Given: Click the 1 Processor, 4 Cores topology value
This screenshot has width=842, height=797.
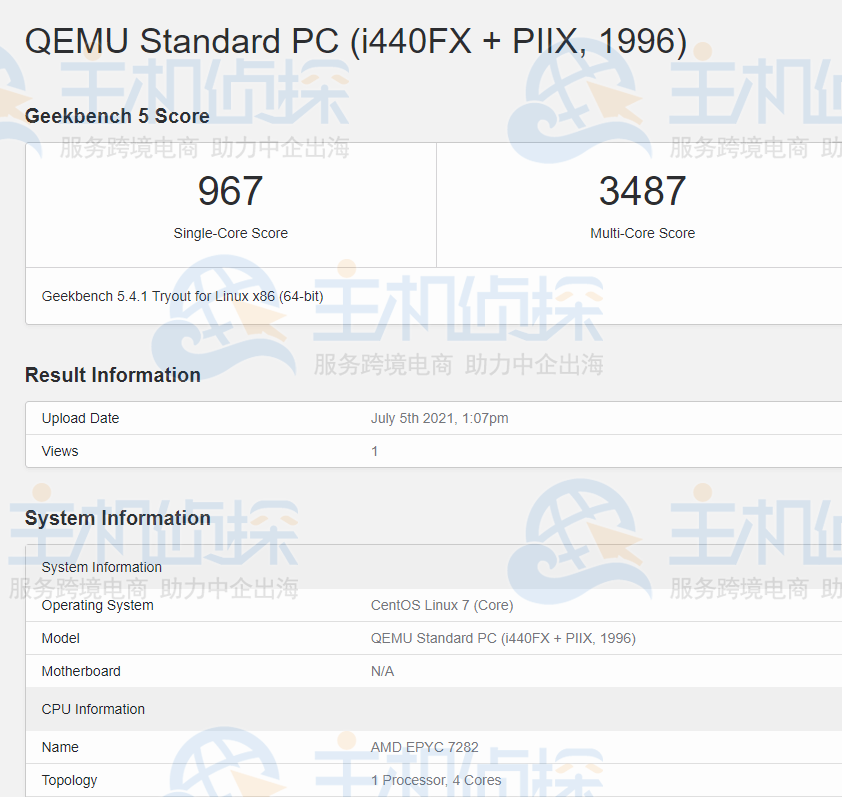Looking at the screenshot, I should [436, 780].
